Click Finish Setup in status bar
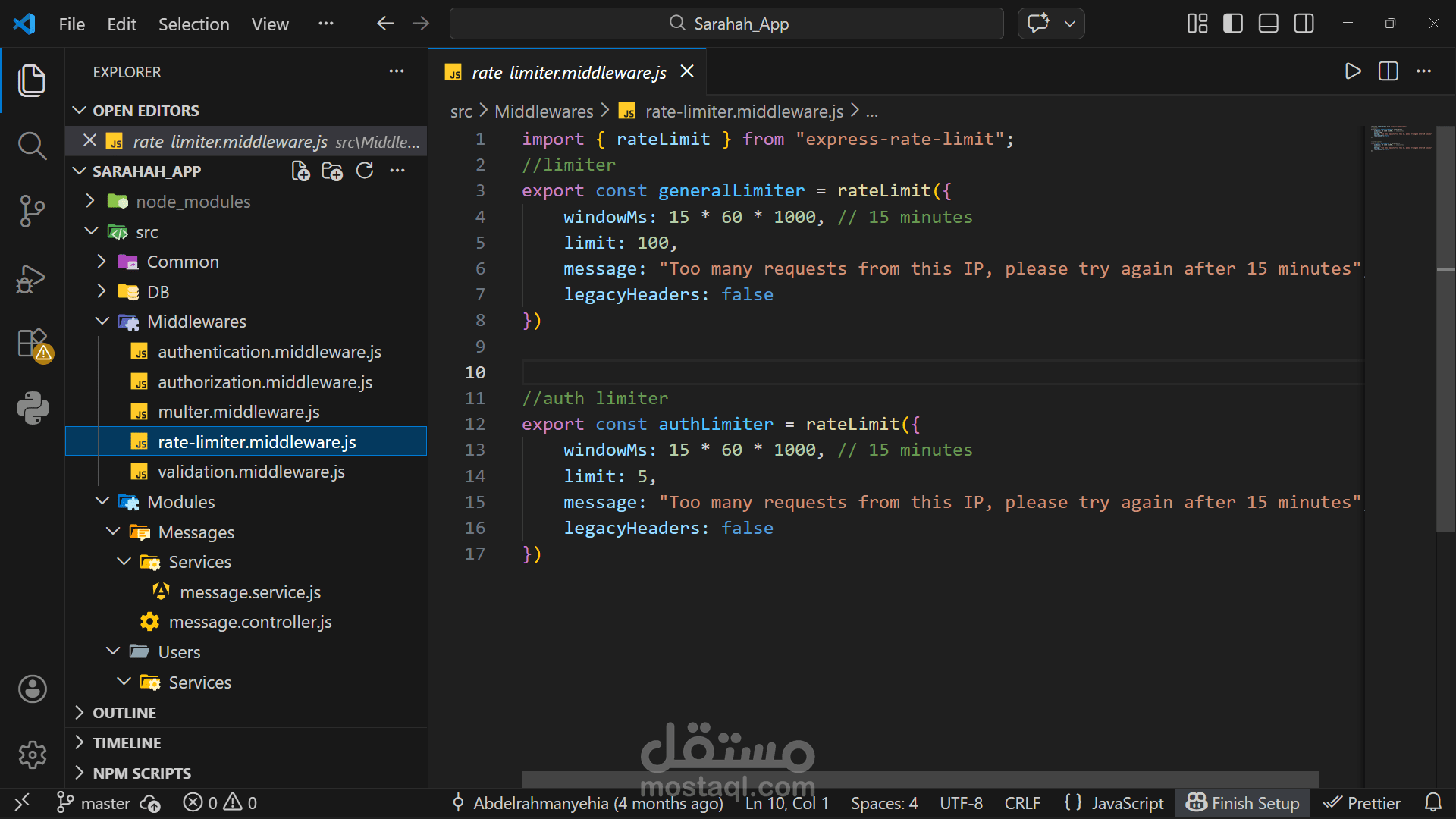Image resolution: width=1456 pixels, height=819 pixels. [1243, 803]
